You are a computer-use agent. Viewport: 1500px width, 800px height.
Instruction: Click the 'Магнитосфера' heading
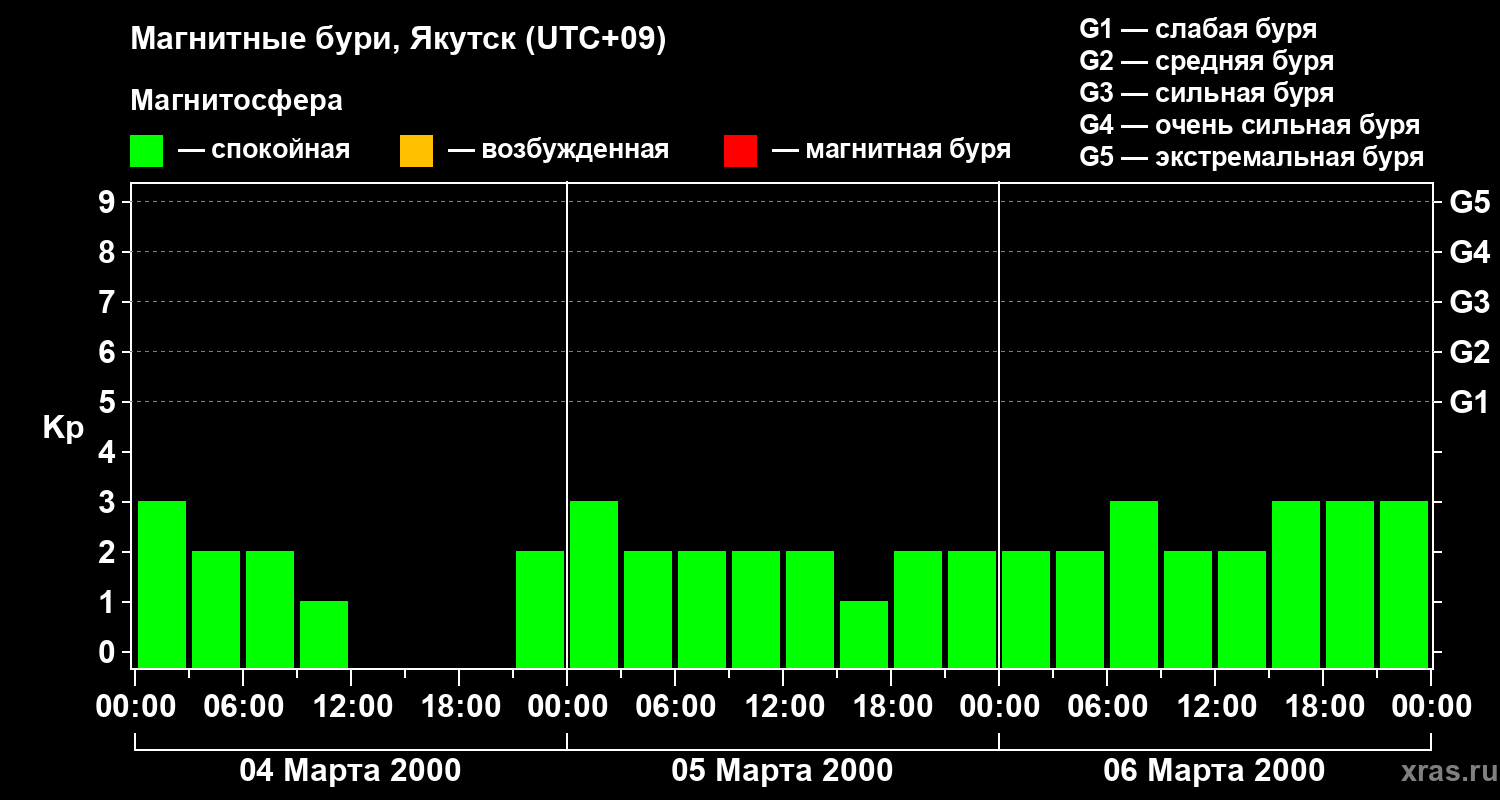click(236, 101)
